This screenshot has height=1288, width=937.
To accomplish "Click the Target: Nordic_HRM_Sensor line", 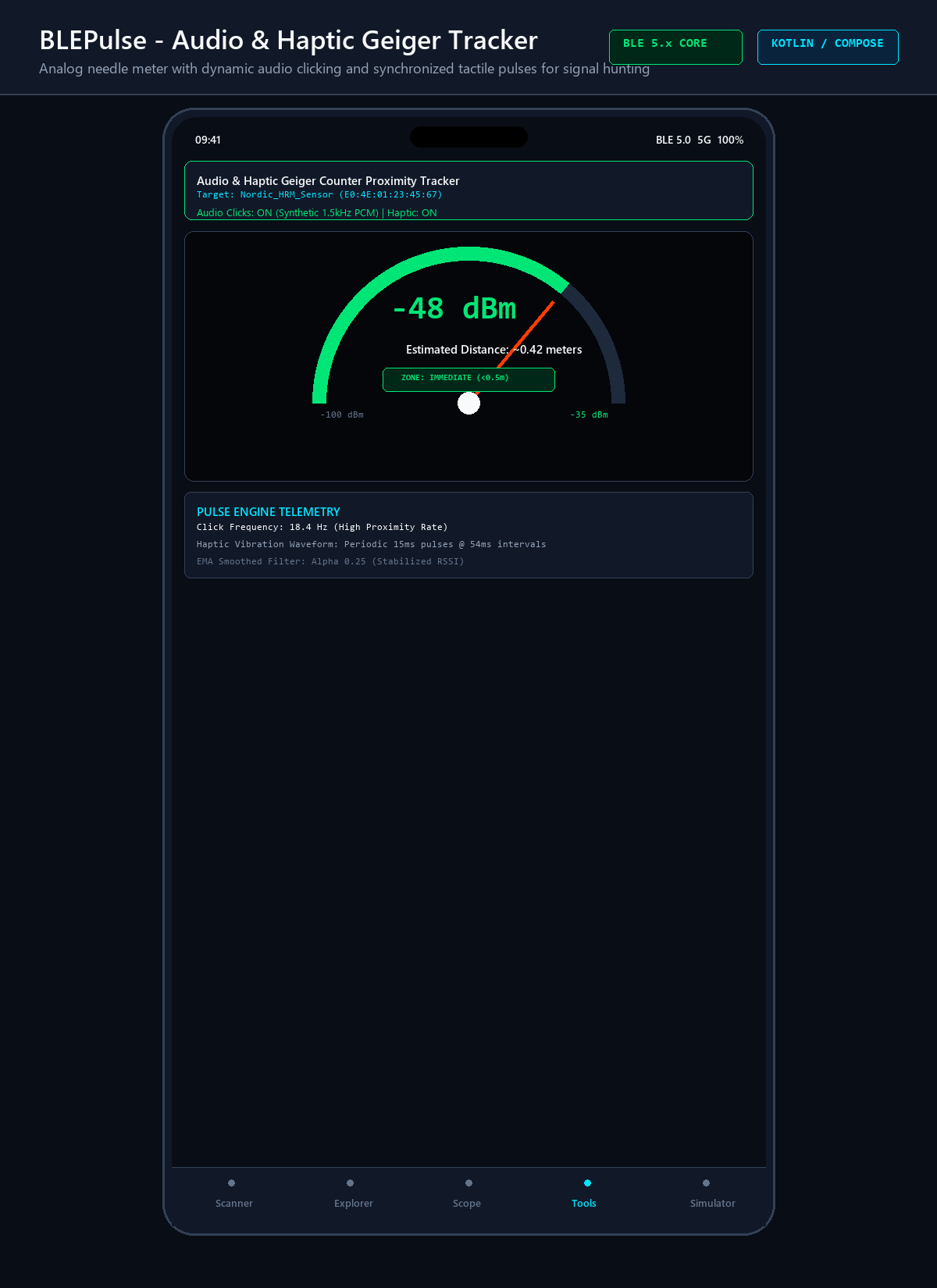I will 319,194.
